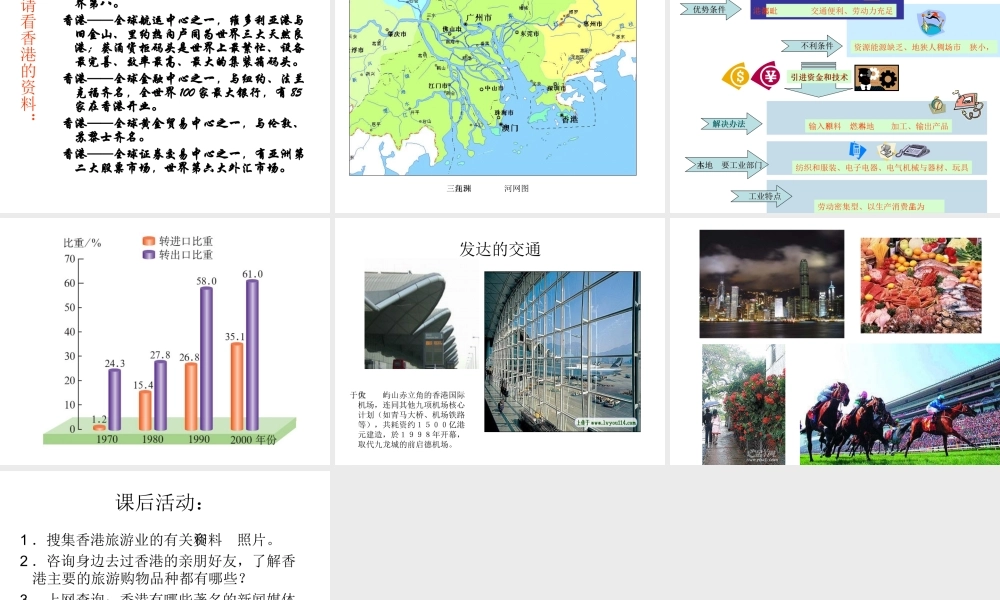
Task: Click the paragraph about 全球金融中心之一
Action: coord(184,92)
